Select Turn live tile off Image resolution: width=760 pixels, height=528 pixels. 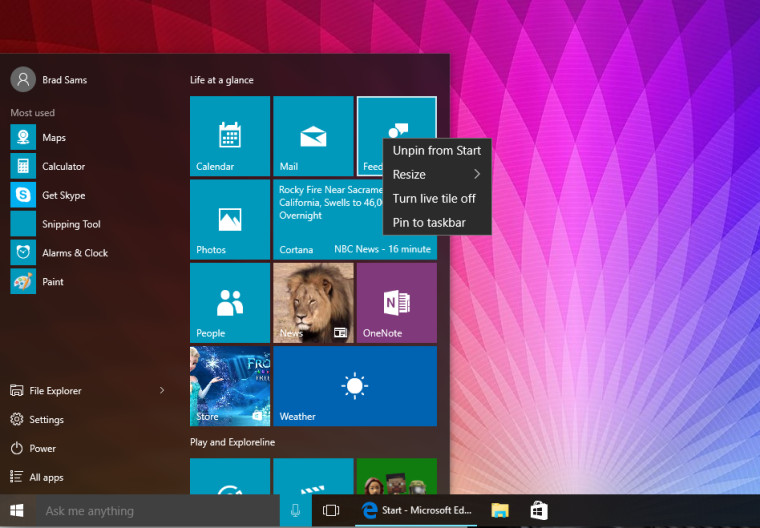[x=437, y=199]
